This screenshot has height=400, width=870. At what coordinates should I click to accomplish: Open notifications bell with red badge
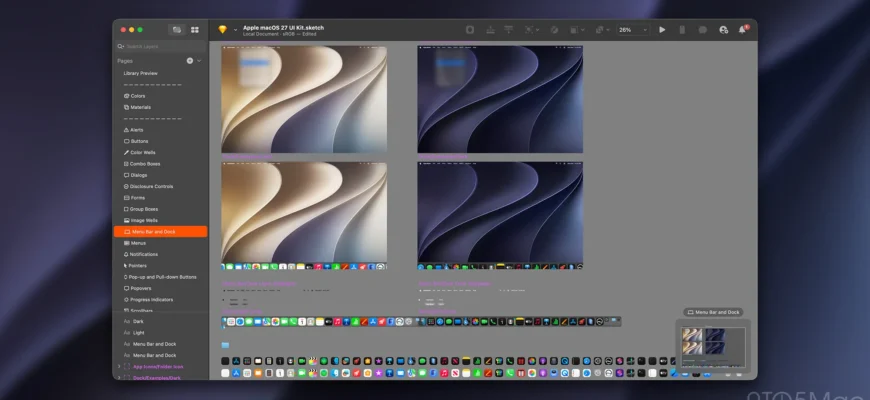pos(742,29)
